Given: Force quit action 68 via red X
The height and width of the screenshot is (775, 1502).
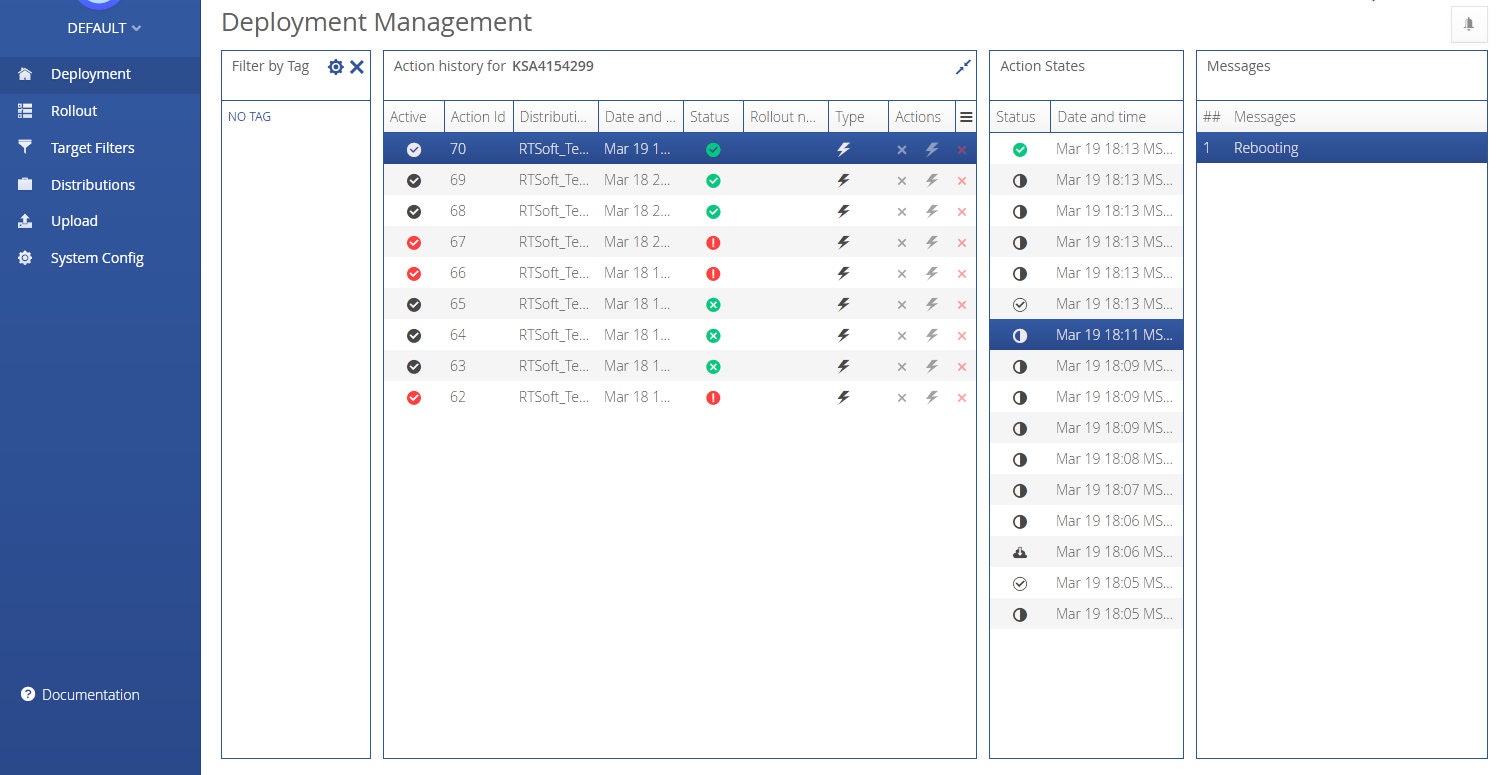Looking at the screenshot, I should [x=962, y=212].
